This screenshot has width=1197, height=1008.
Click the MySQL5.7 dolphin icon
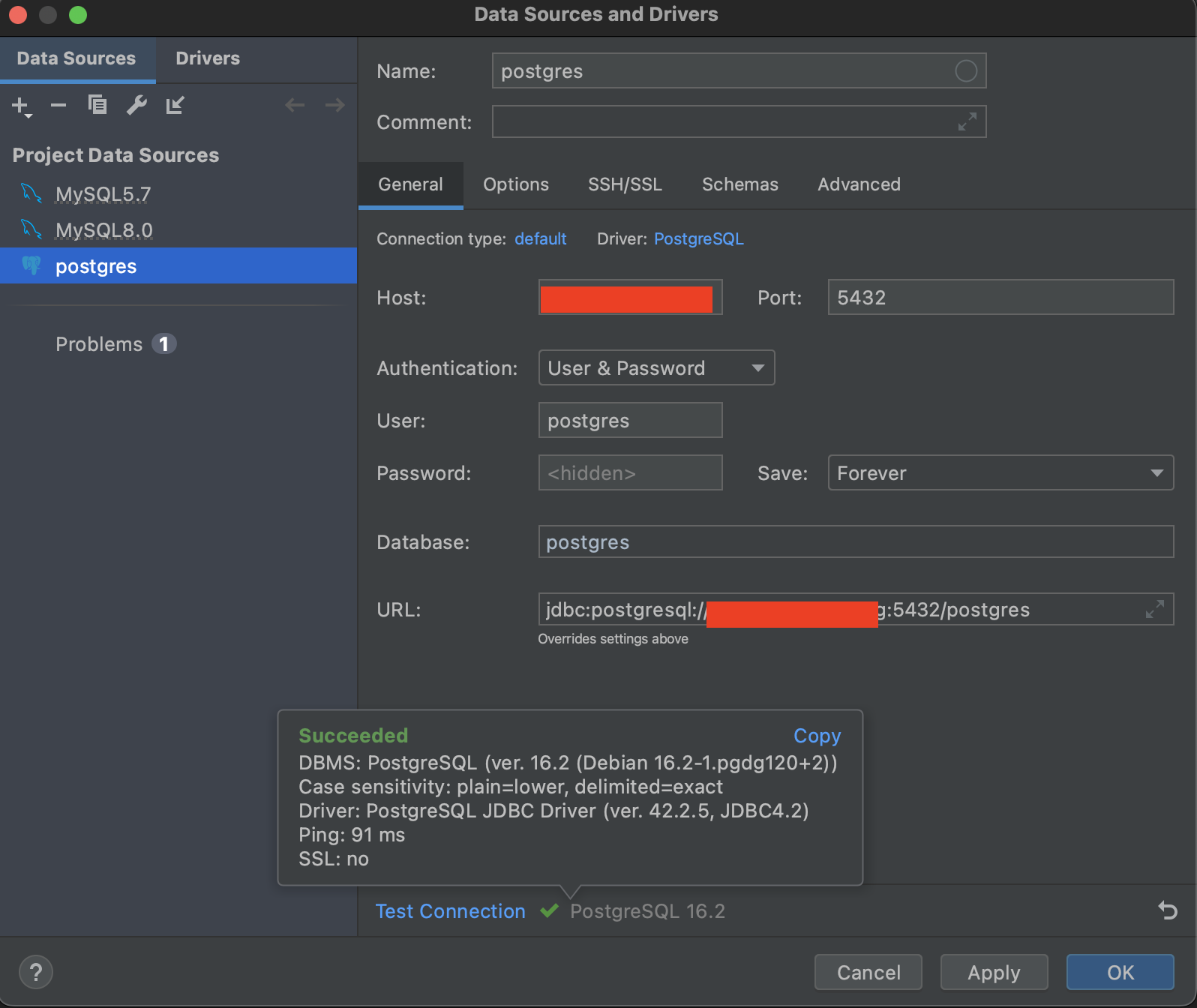pyautogui.click(x=31, y=193)
